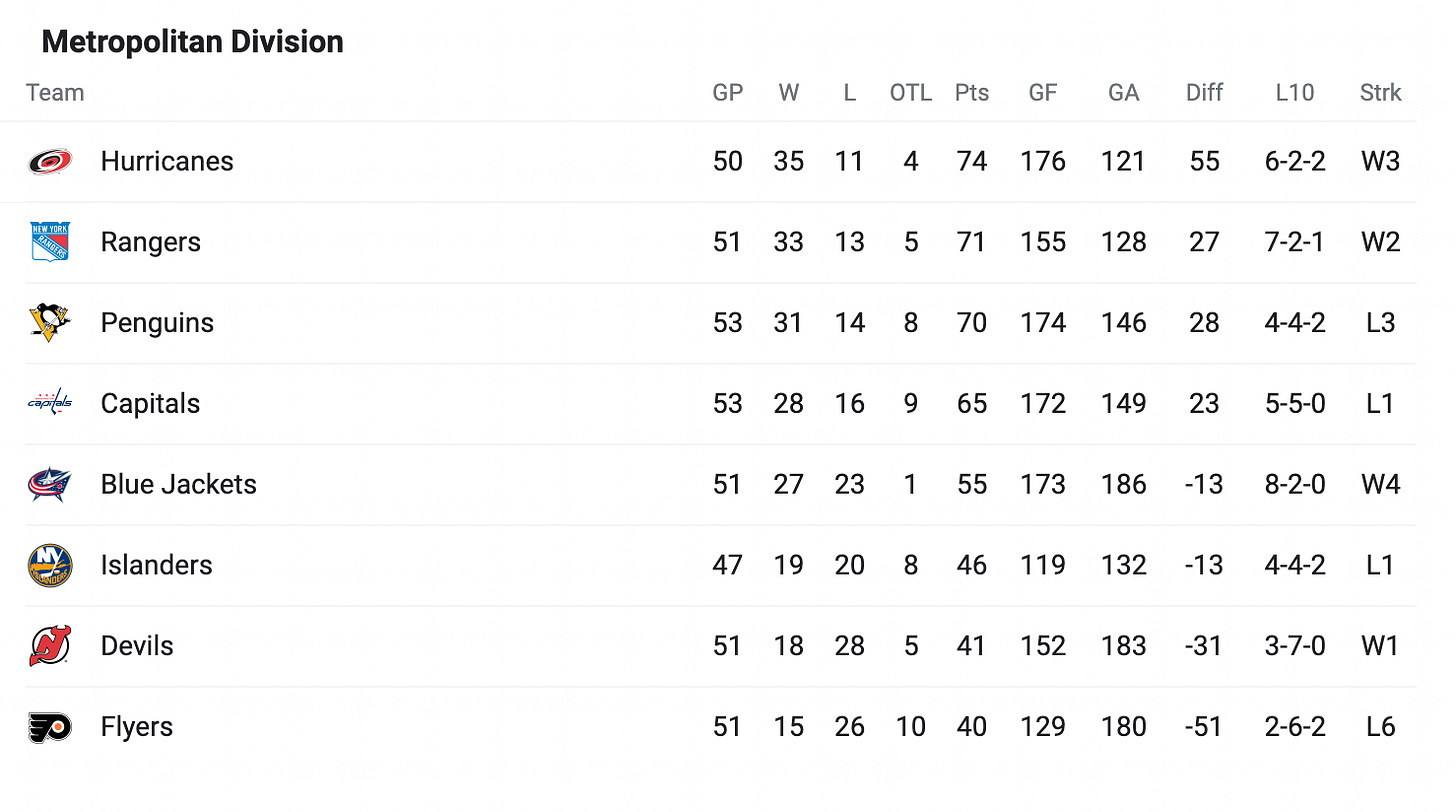Click the Flyers team name
Screen dimensions: 1456x812
(x=137, y=727)
